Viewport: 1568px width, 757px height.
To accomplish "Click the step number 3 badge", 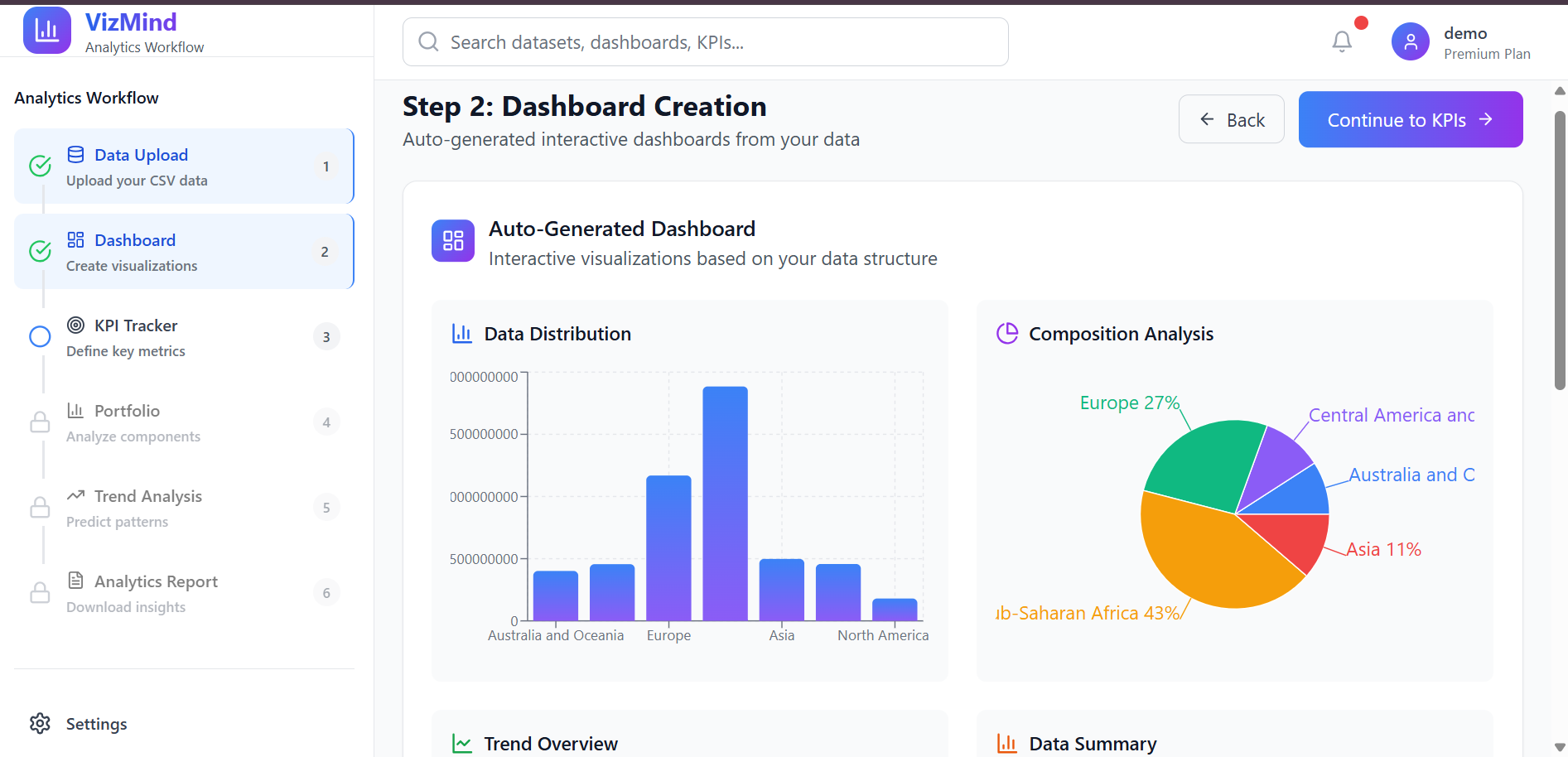I will click(x=326, y=337).
